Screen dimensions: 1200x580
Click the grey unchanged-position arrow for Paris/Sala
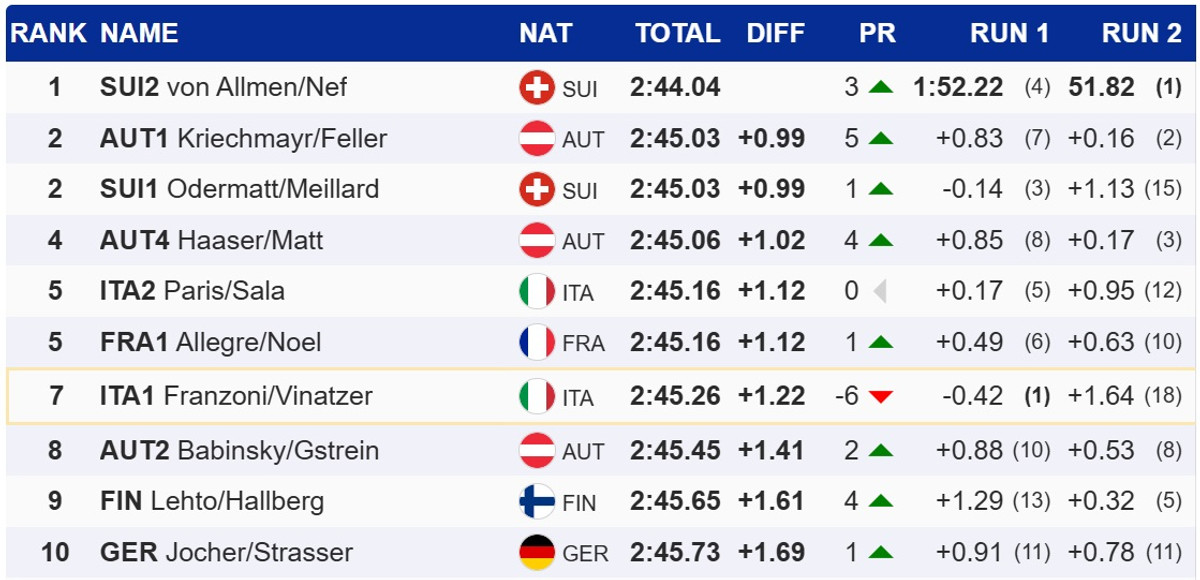880,291
